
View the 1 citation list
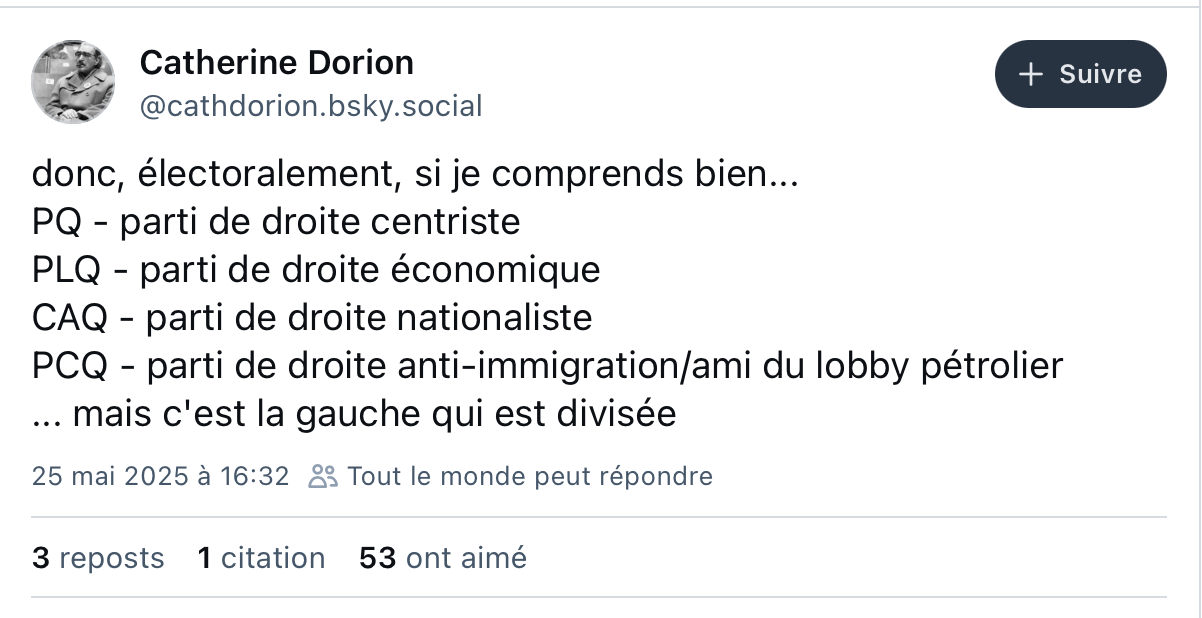(x=262, y=558)
